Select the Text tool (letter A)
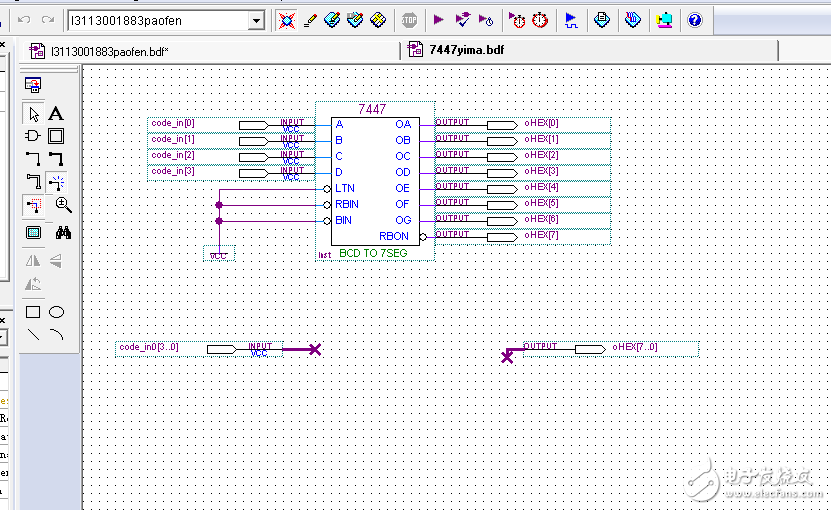The width and height of the screenshot is (831, 510). point(56,113)
